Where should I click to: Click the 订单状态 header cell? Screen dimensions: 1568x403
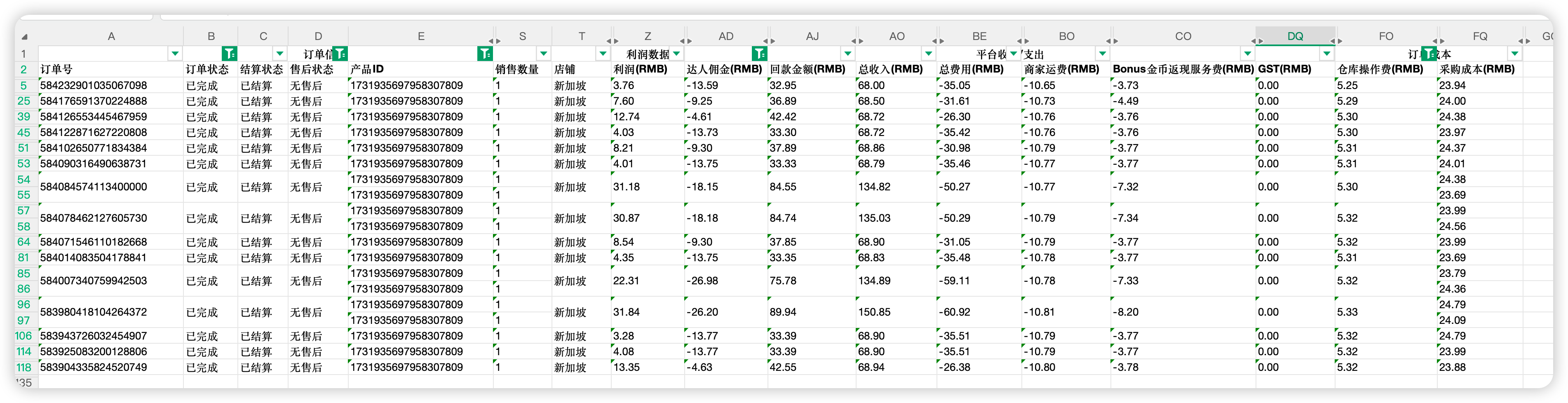coord(211,69)
